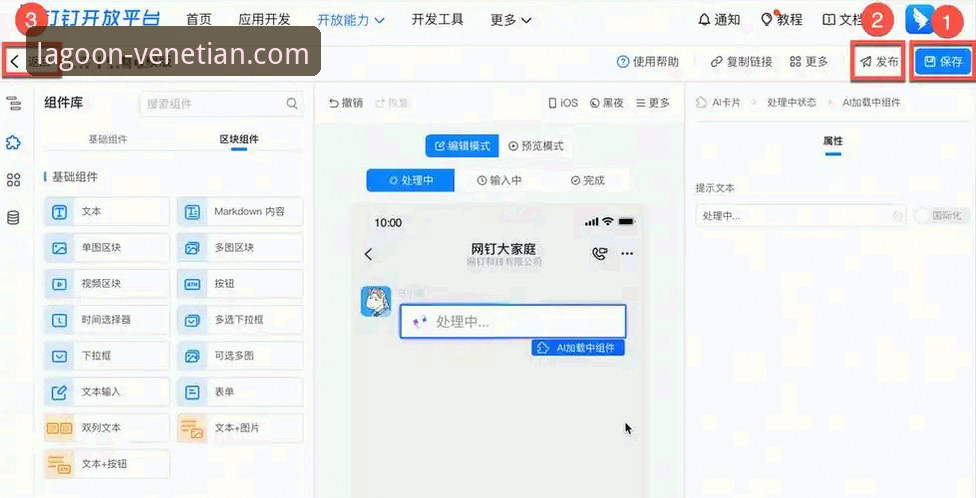Switch preview device to iOS
This screenshot has height=498, width=976.
563,103
